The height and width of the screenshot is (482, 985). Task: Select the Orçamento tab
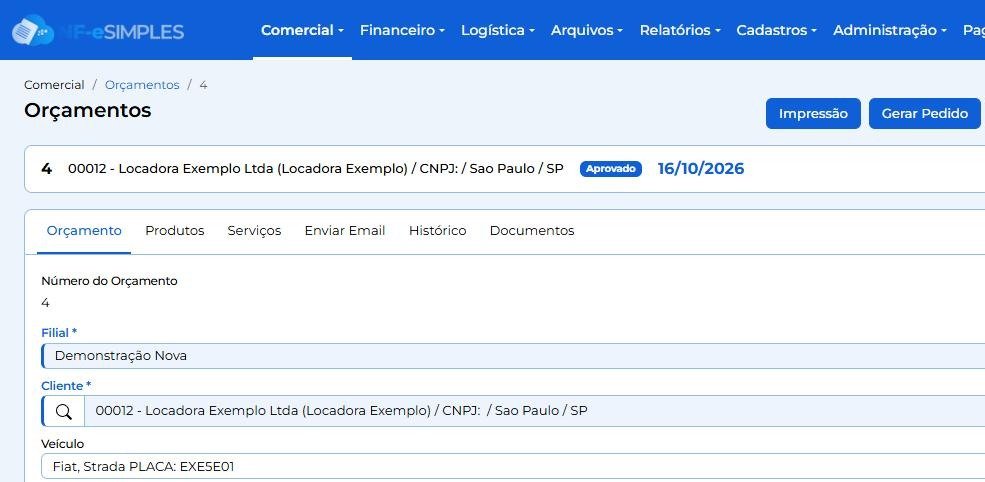[x=84, y=231]
